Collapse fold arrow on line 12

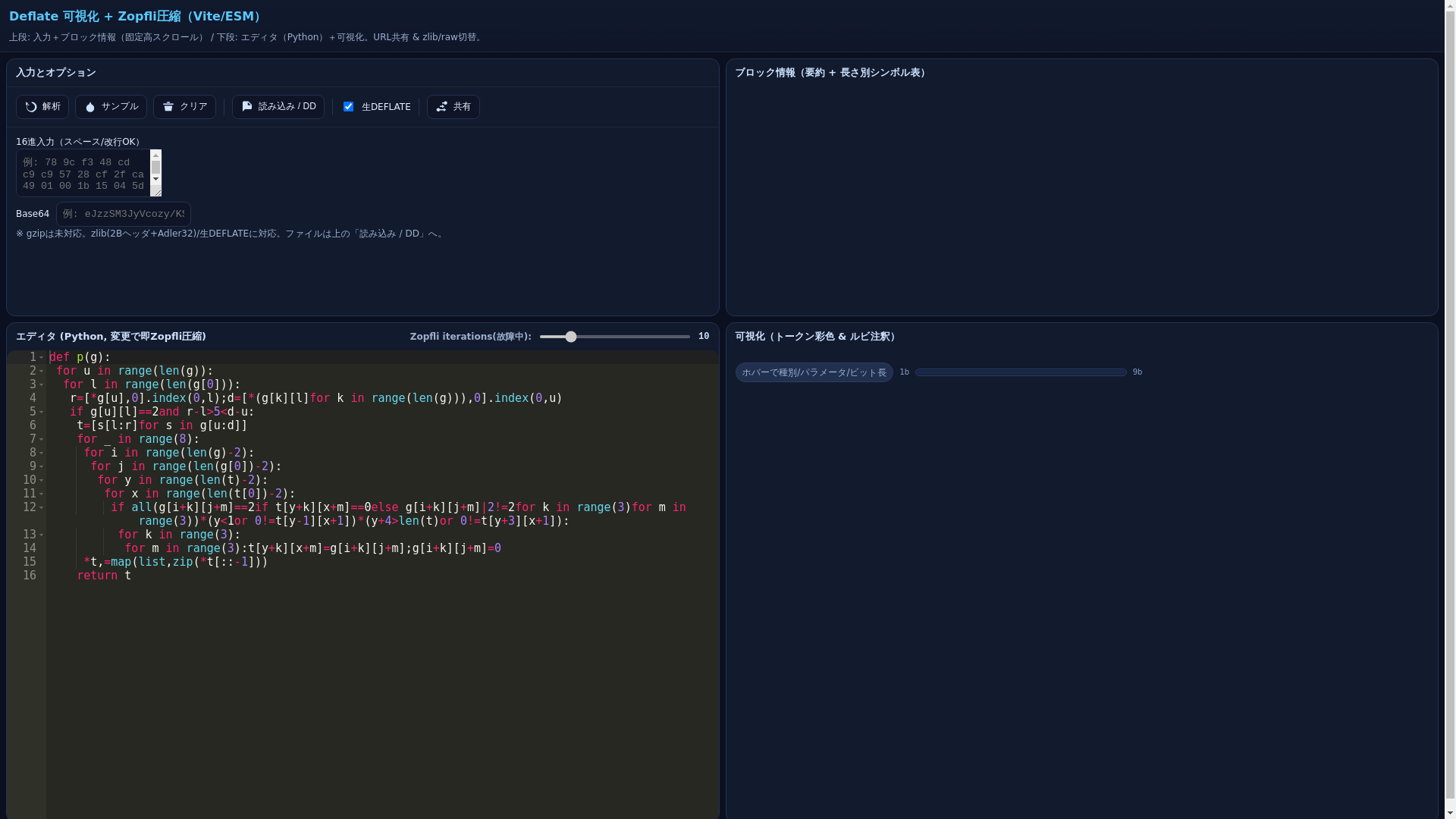(x=42, y=507)
